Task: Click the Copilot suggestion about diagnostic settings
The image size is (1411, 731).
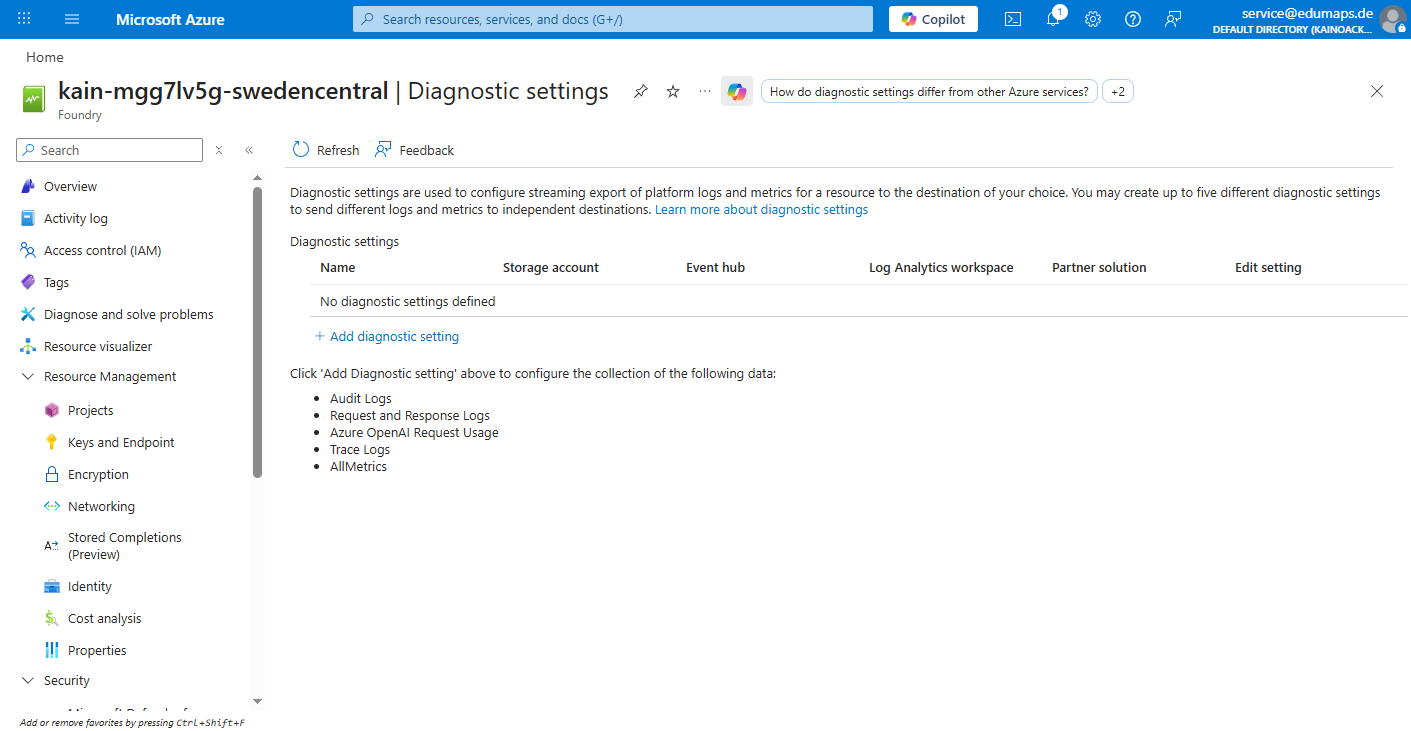Action: click(x=929, y=92)
